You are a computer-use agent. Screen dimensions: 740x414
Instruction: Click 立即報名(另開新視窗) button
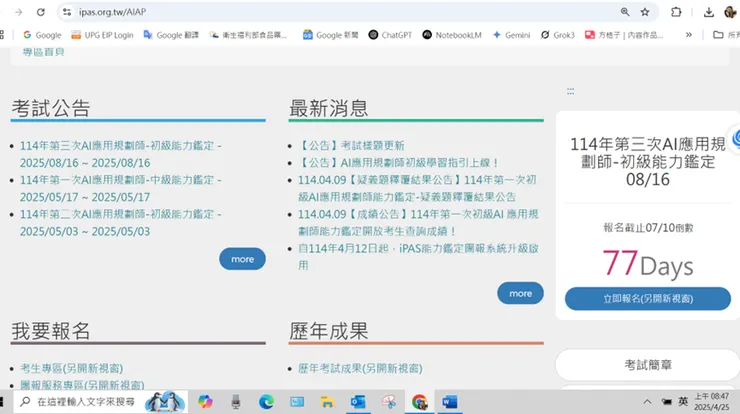(x=648, y=299)
